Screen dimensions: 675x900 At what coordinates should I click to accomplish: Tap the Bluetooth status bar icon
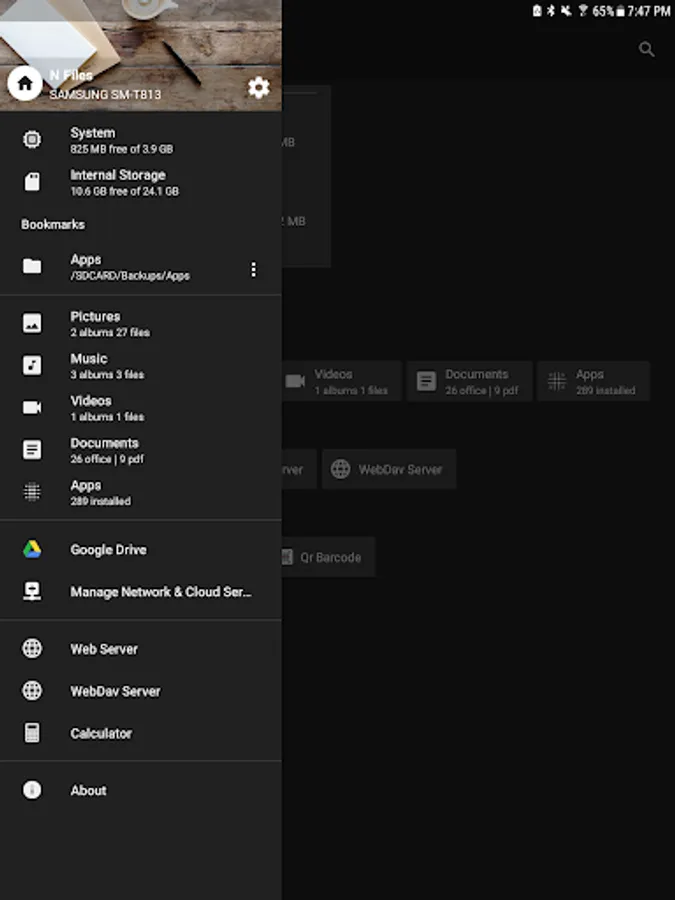pos(551,10)
